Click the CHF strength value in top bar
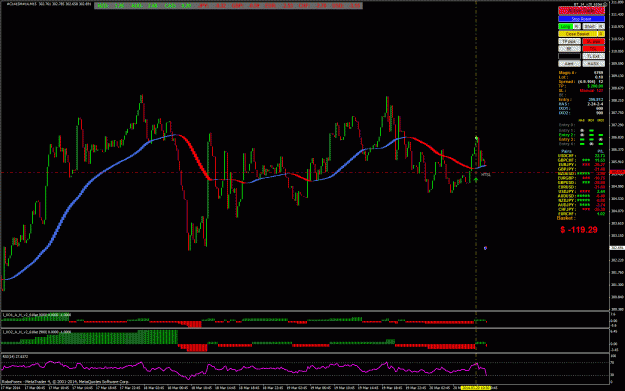The width and height of the screenshot is (625, 391). tap(321, 6)
